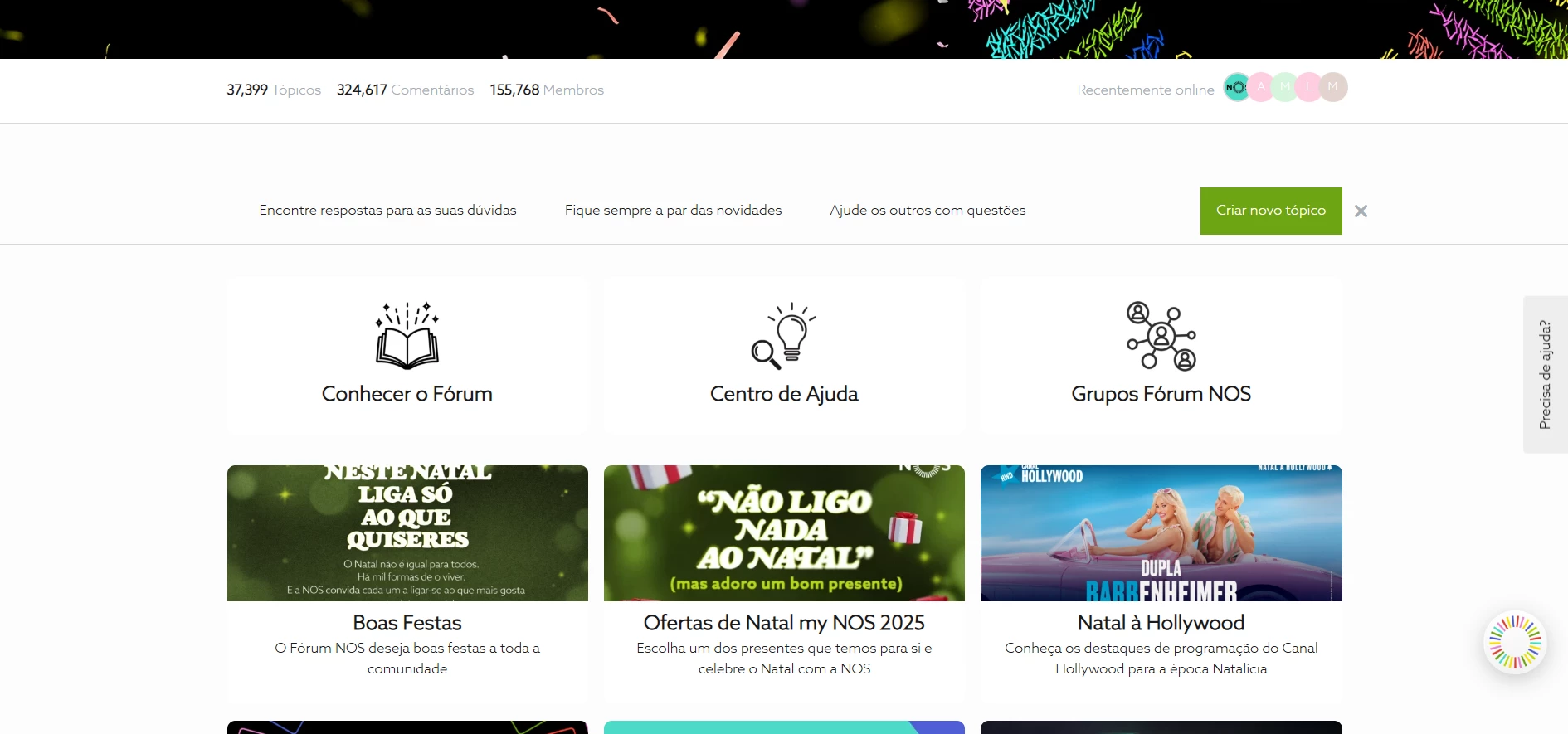Click the '155,768 Membros' statistic
This screenshot has height=734, width=1568.
pyautogui.click(x=547, y=90)
